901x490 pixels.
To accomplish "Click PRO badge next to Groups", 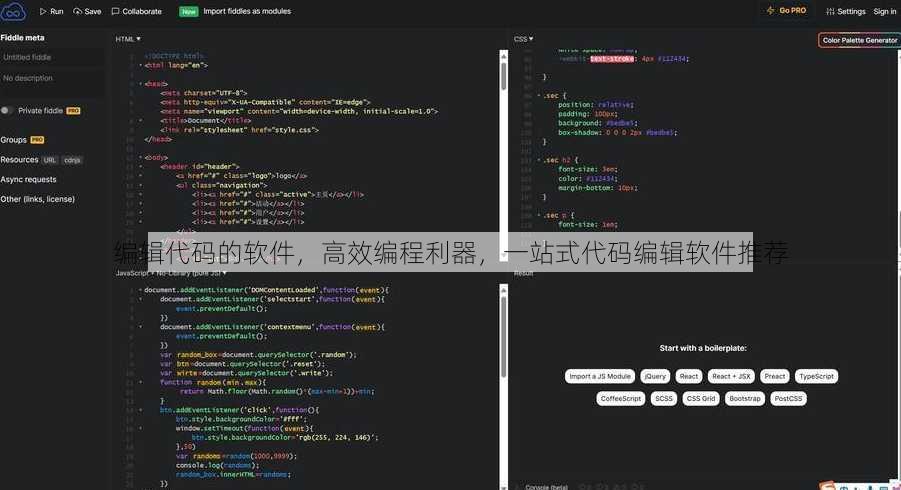I will coord(37,140).
